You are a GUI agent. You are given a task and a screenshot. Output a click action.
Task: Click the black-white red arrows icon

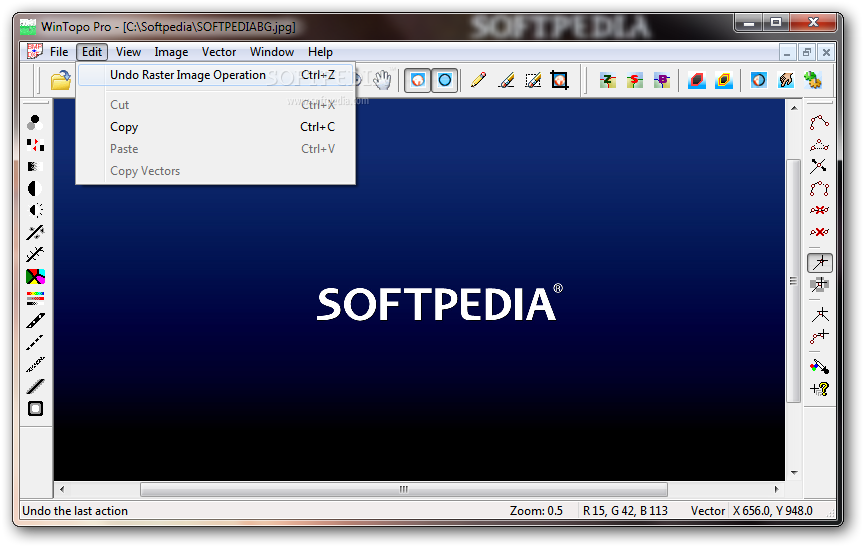point(35,145)
